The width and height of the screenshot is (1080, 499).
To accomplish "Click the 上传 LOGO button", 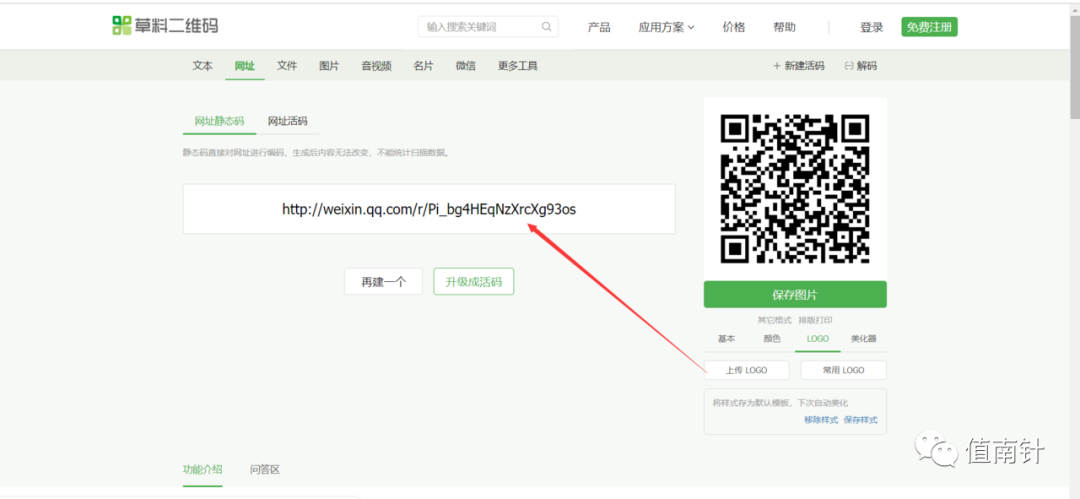I will [747, 370].
